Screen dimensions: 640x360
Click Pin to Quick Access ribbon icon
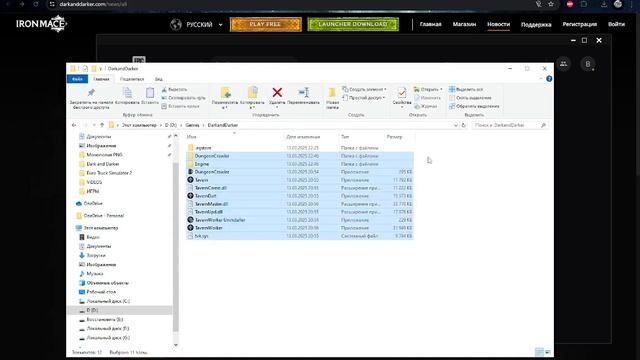pos(91,93)
